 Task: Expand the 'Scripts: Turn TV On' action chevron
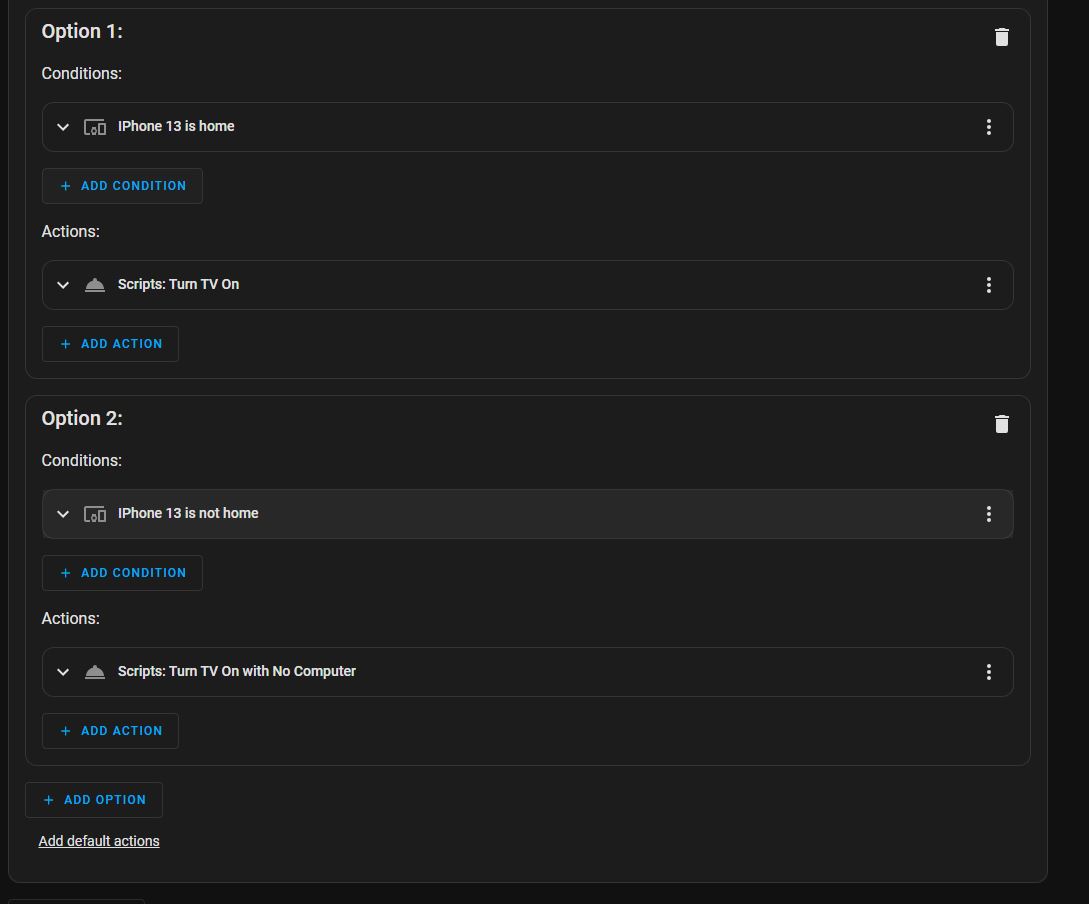63,285
